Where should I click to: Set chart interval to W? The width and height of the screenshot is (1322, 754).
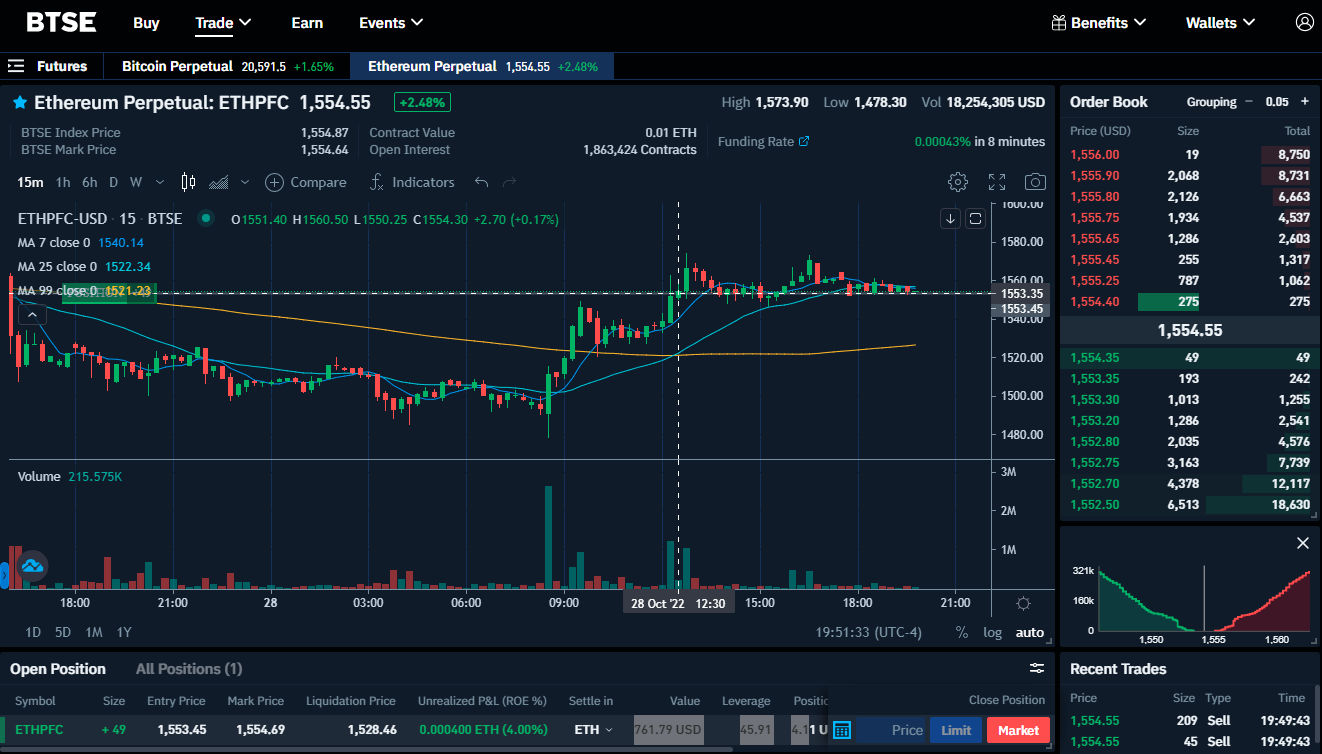(135, 182)
